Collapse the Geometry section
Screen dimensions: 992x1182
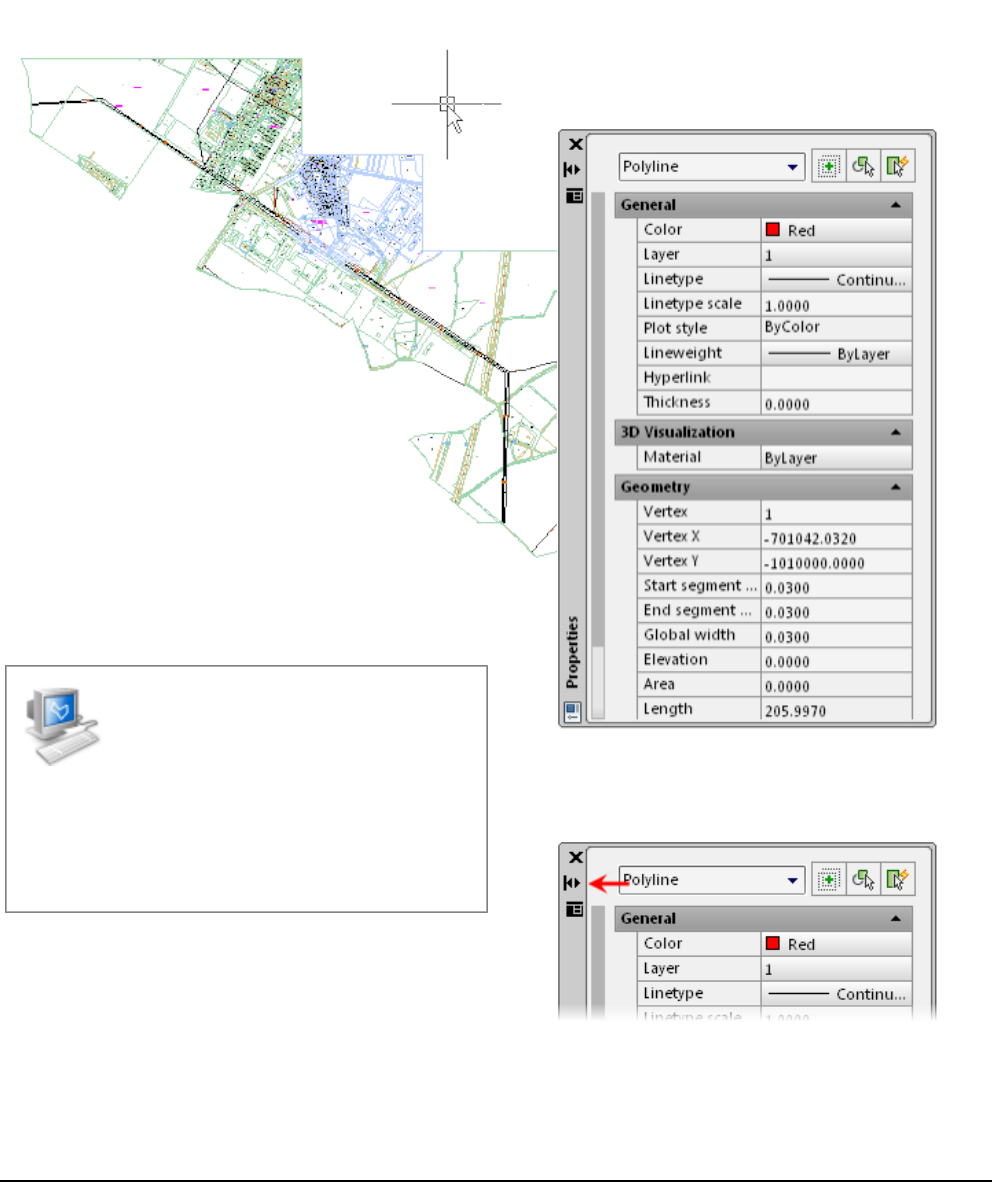(896, 488)
